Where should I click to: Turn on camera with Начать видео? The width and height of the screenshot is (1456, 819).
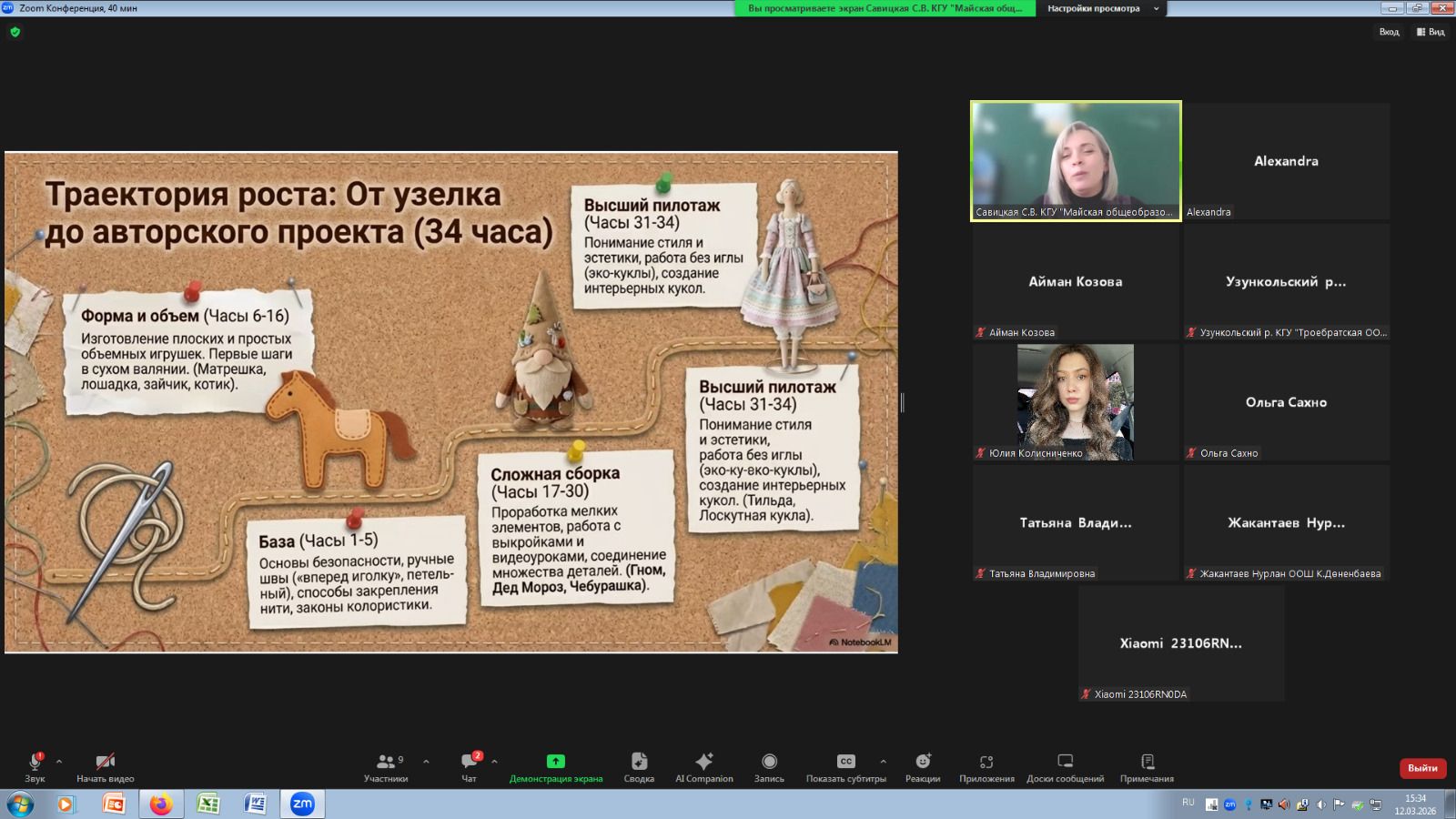[106, 762]
